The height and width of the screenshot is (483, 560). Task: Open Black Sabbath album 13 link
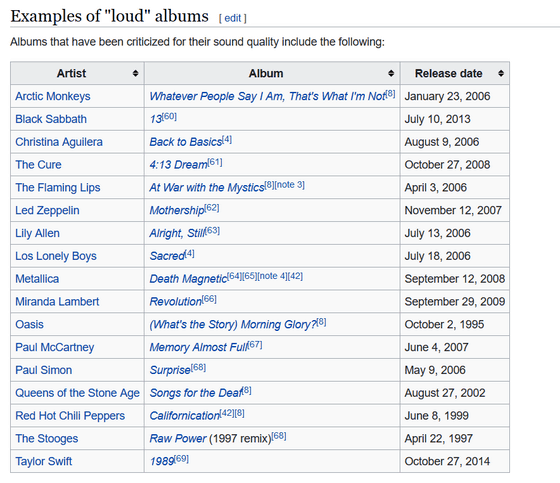pyautogui.click(x=156, y=119)
